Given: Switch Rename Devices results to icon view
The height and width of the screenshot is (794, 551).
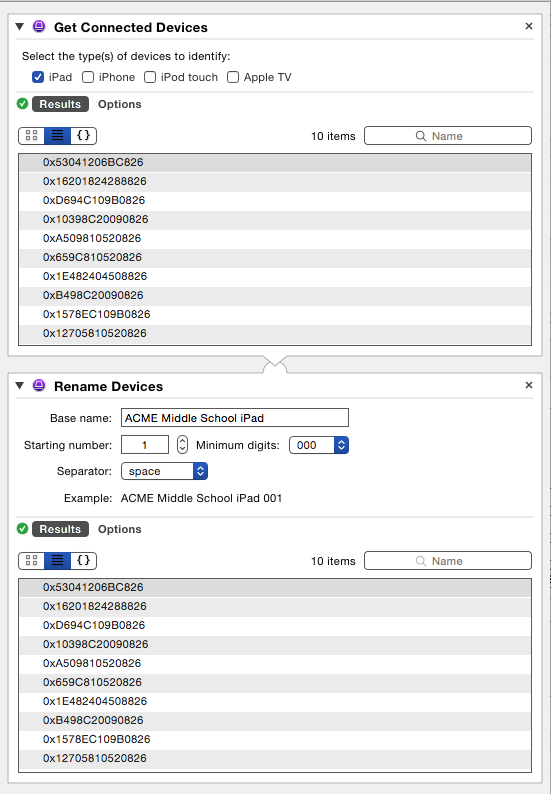Looking at the screenshot, I should pyautogui.click(x=31, y=561).
